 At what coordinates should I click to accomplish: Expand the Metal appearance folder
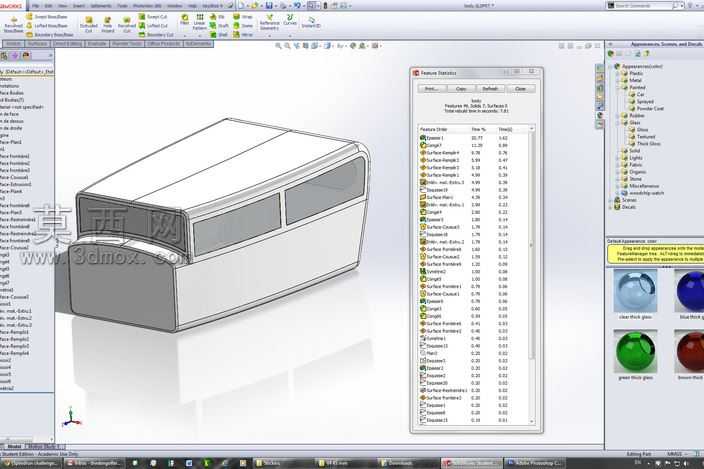tap(618, 80)
